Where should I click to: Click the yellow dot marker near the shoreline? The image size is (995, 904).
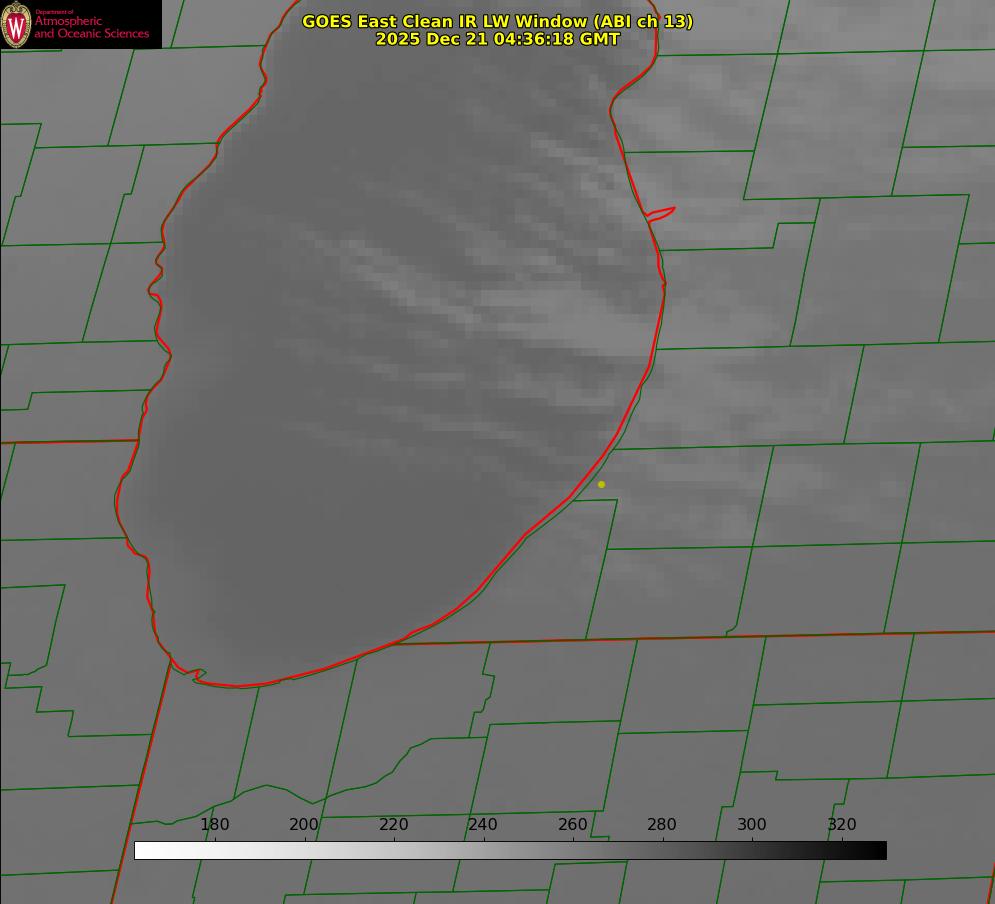[x=601, y=484]
